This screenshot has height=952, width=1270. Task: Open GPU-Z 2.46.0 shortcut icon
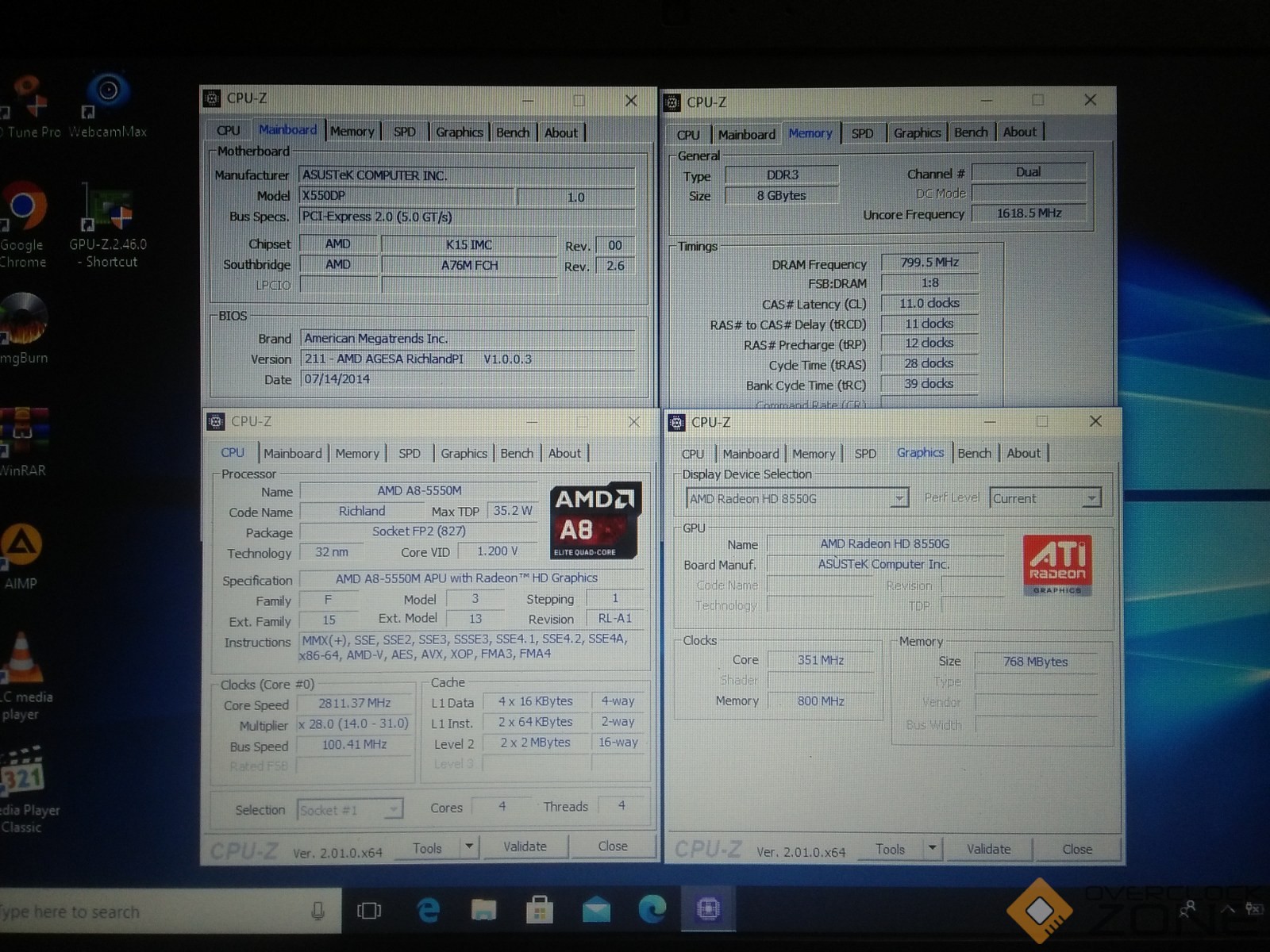coord(108,208)
